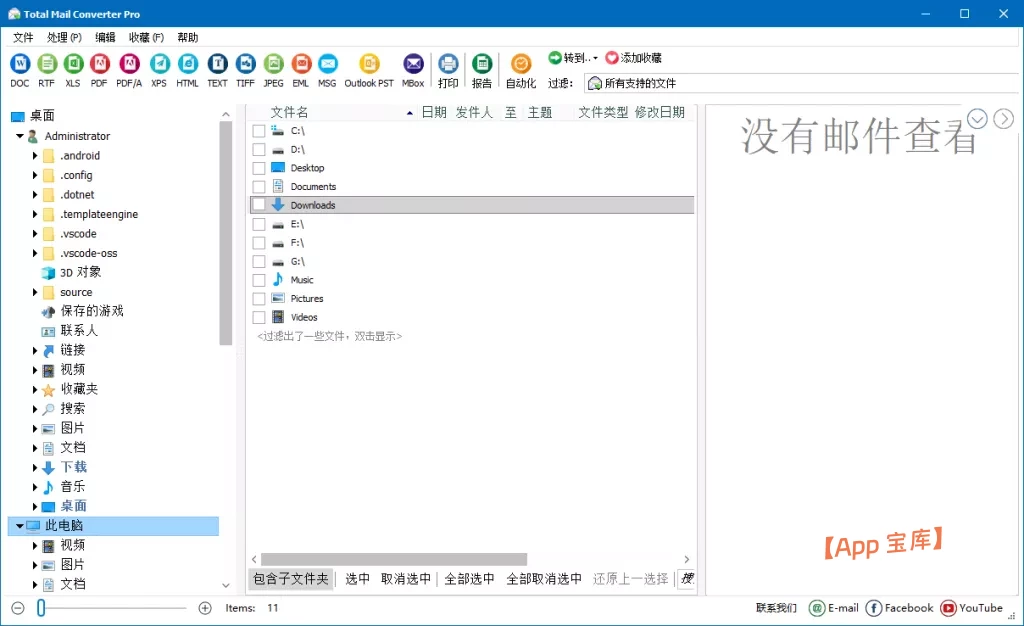Check the Downloads checkbox
1024x626 pixels.
(259, 205)
